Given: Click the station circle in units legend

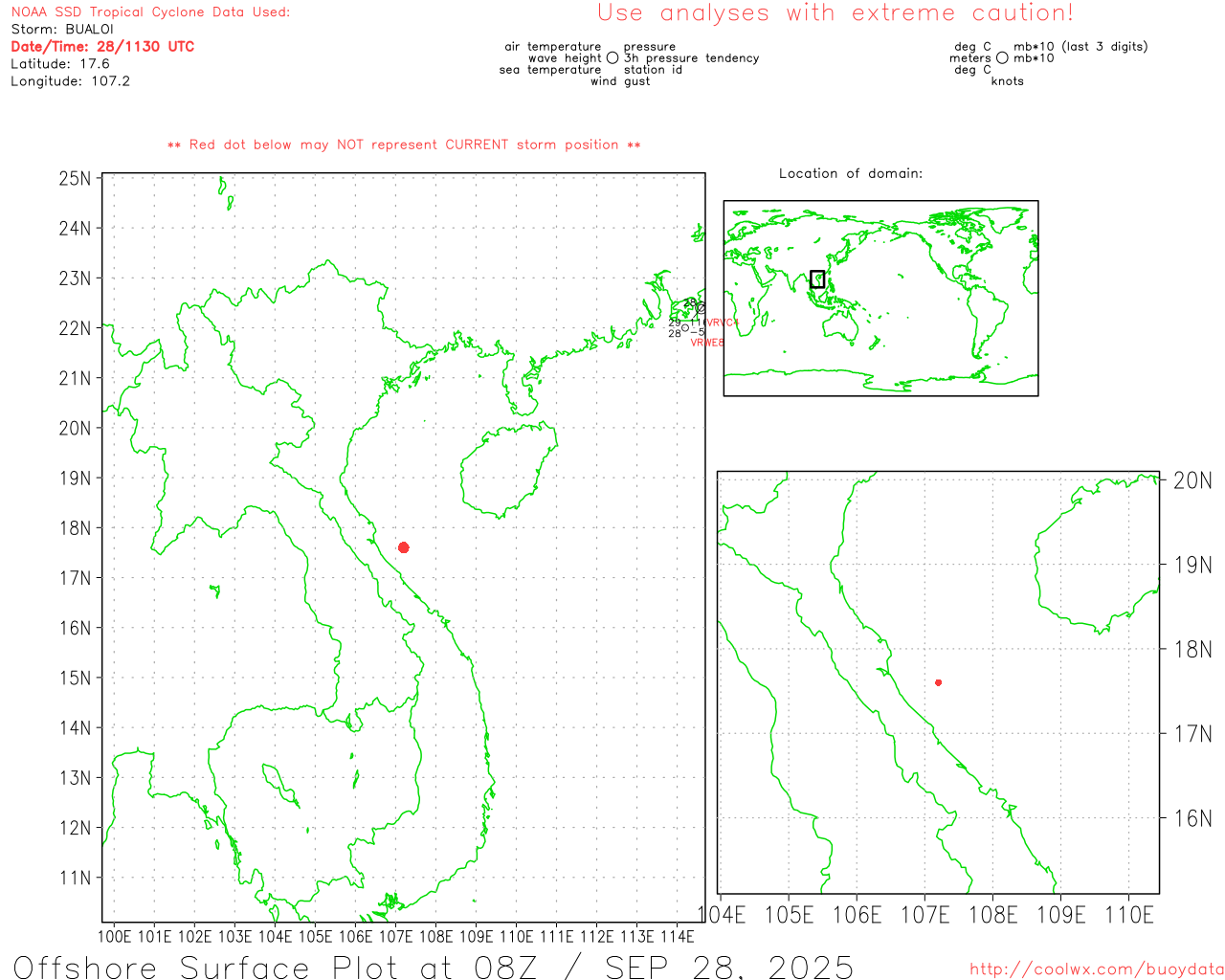Looking at the screenshot, I should point(1001,58).
